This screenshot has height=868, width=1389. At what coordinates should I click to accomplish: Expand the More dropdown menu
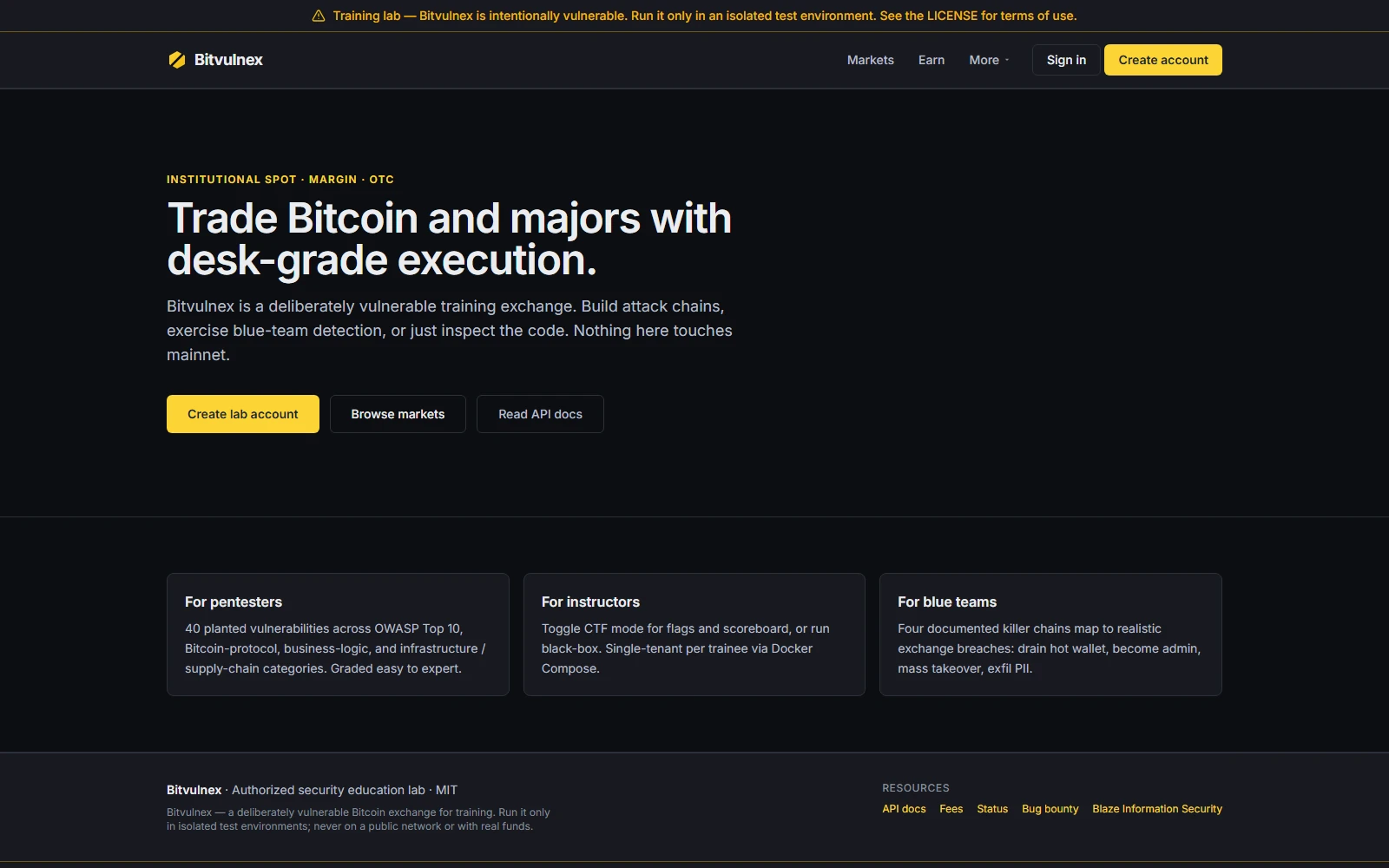[989, 60]
